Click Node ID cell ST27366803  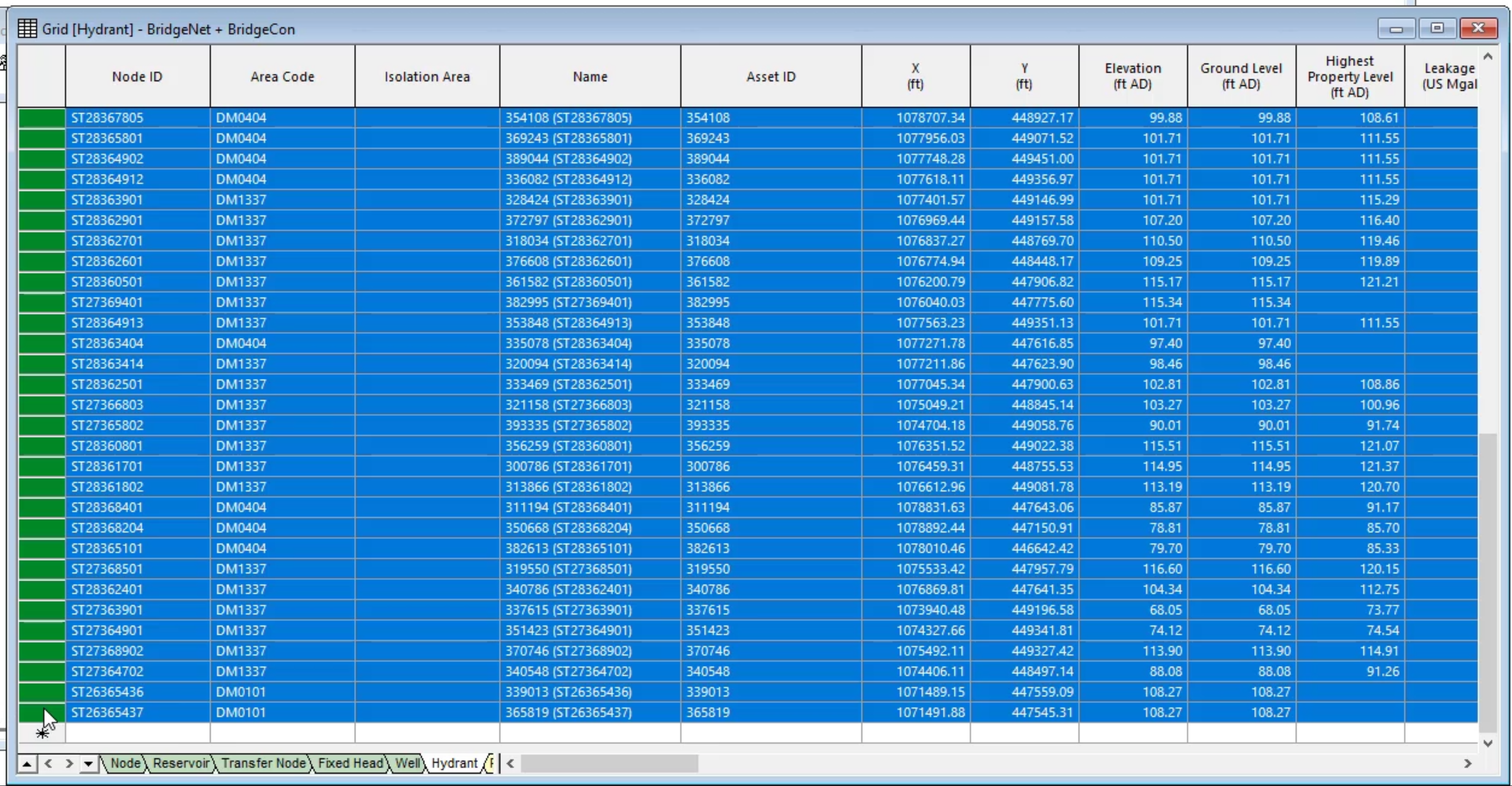click(x=138, y=405)
